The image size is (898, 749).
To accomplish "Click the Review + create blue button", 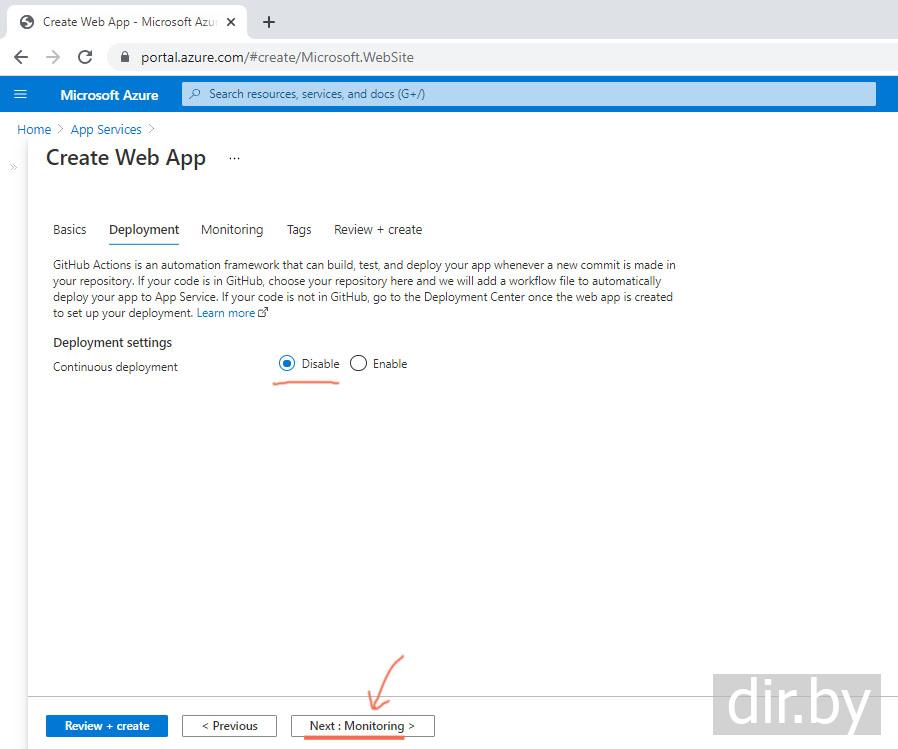I will pos(107,726).
